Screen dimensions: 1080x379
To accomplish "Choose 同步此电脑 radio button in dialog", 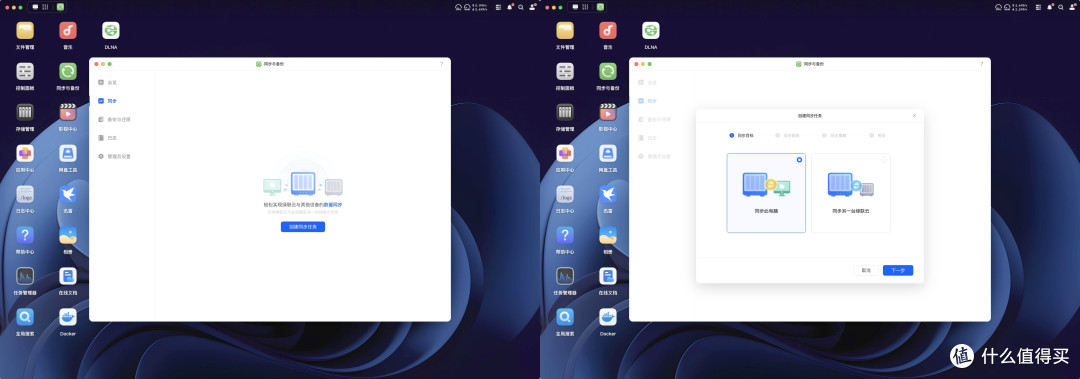I will tap(799, 159).
